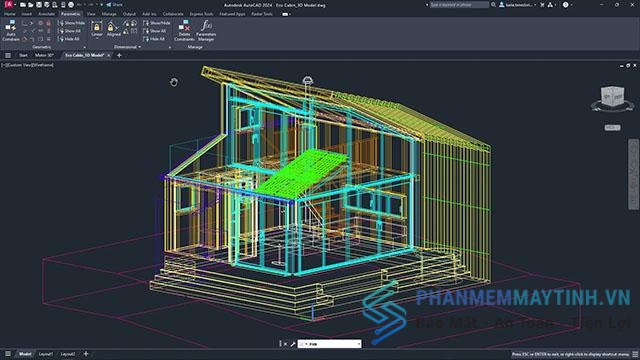Switch to the Insert ribbon tab

point(27,14)
